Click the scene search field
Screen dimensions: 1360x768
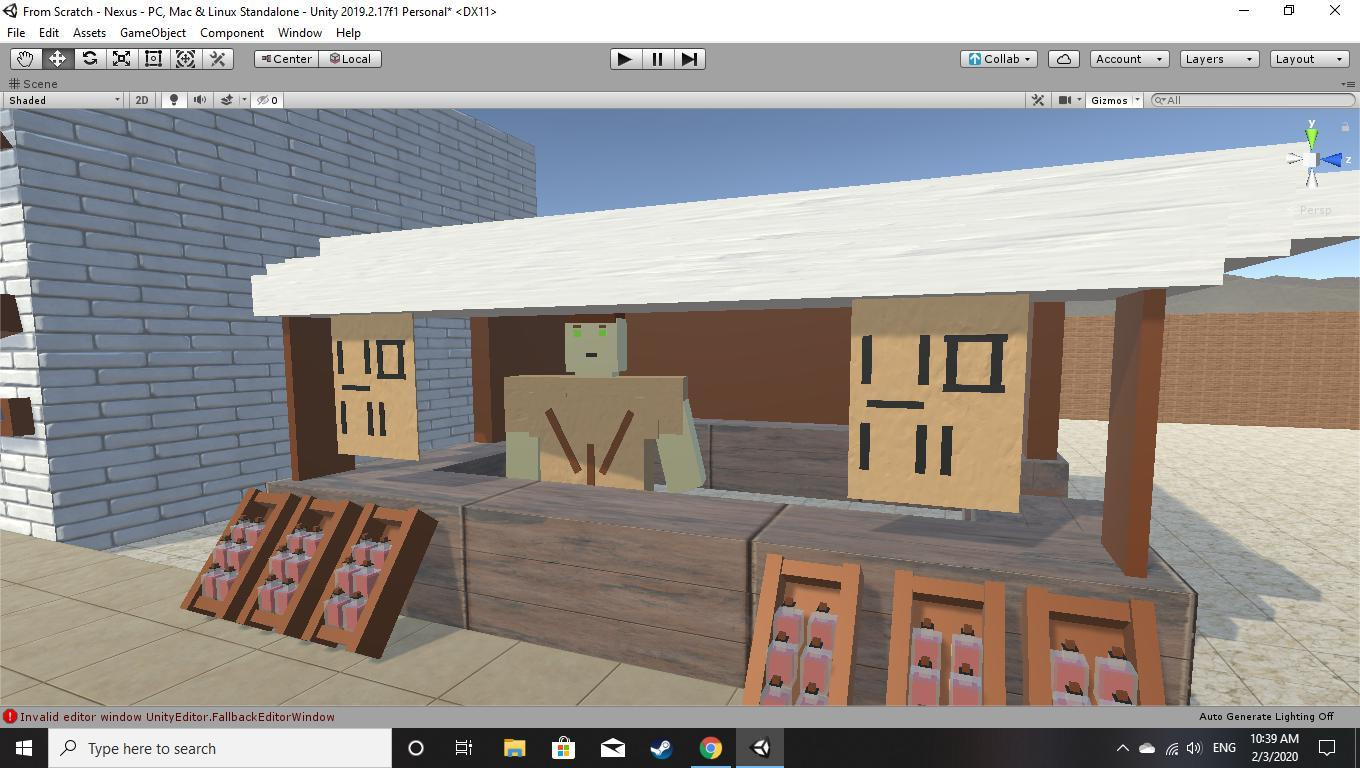(x=1253, y=100)
